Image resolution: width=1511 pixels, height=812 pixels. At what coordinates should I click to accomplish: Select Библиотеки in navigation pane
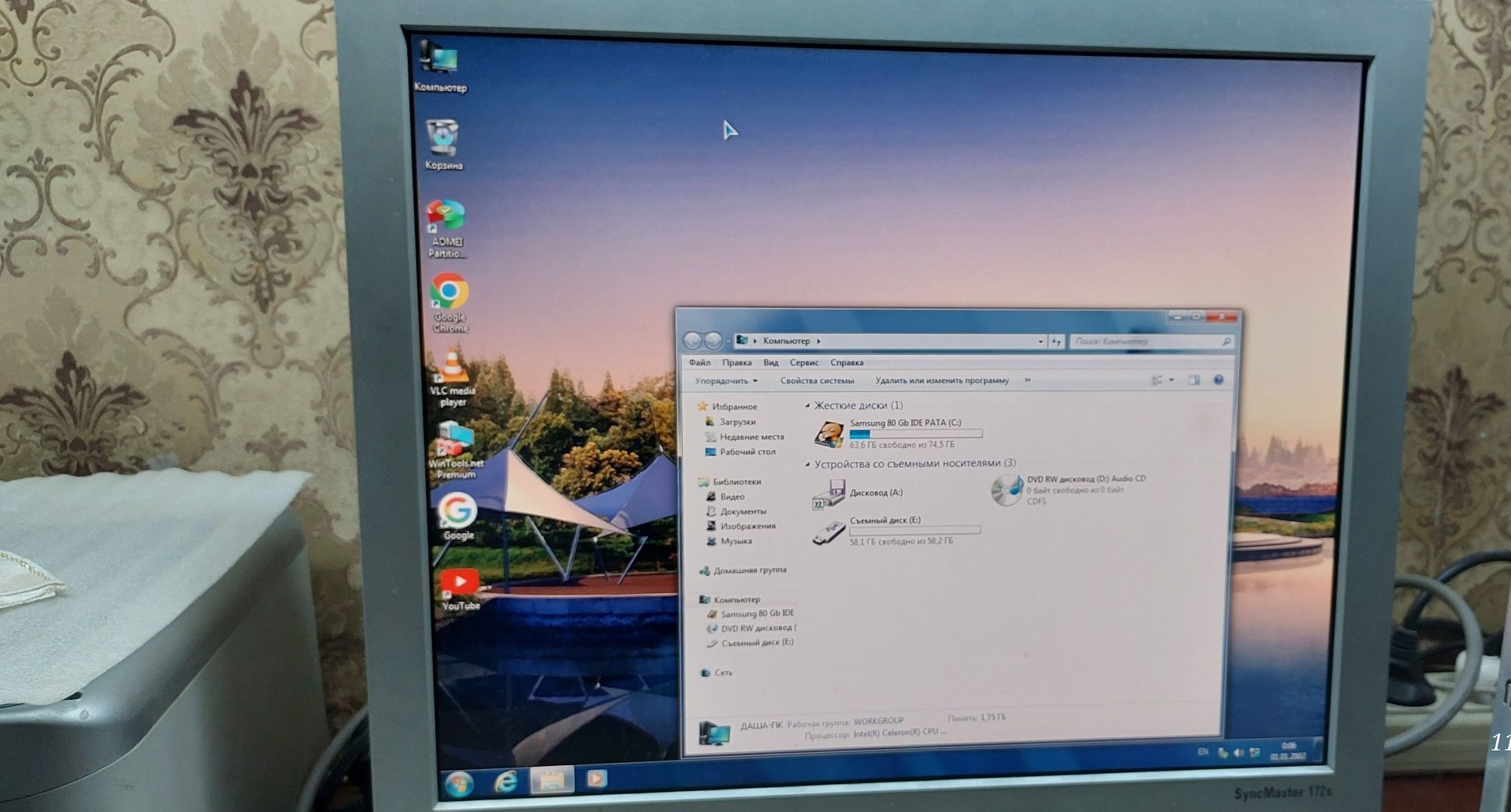[x=730, y=482]
